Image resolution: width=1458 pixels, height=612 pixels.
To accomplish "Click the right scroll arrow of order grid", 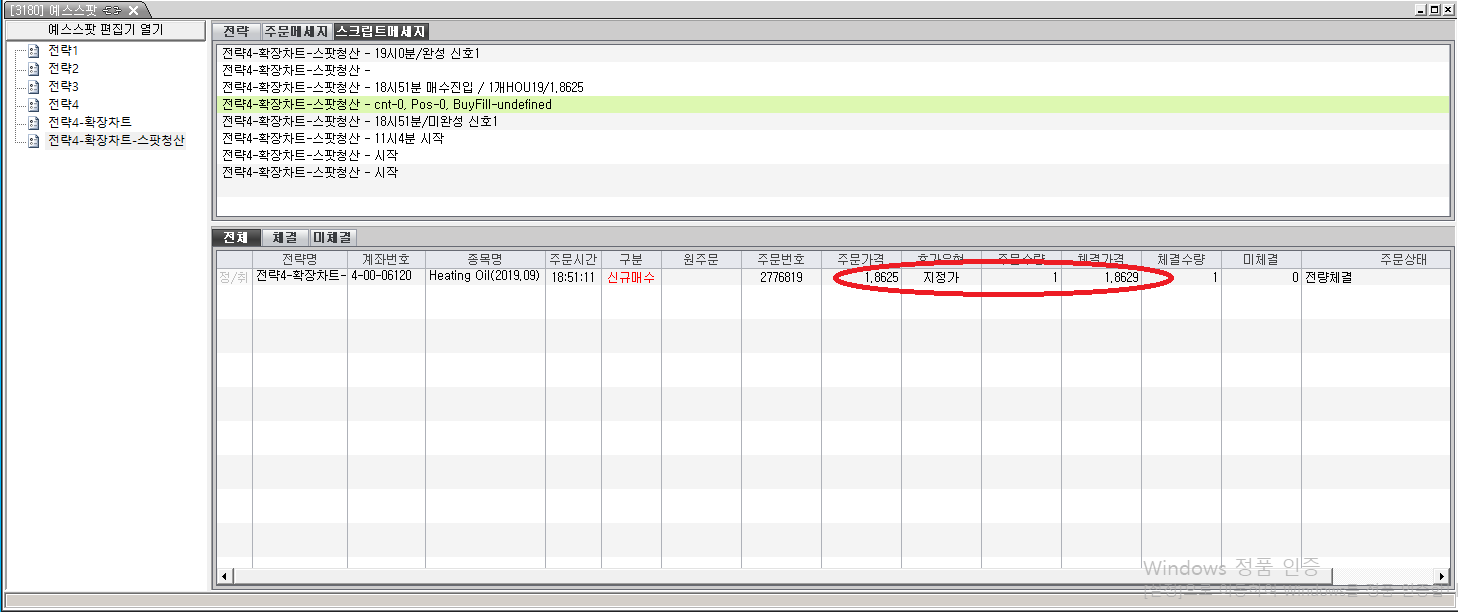I will click(x=1442, y=576).
